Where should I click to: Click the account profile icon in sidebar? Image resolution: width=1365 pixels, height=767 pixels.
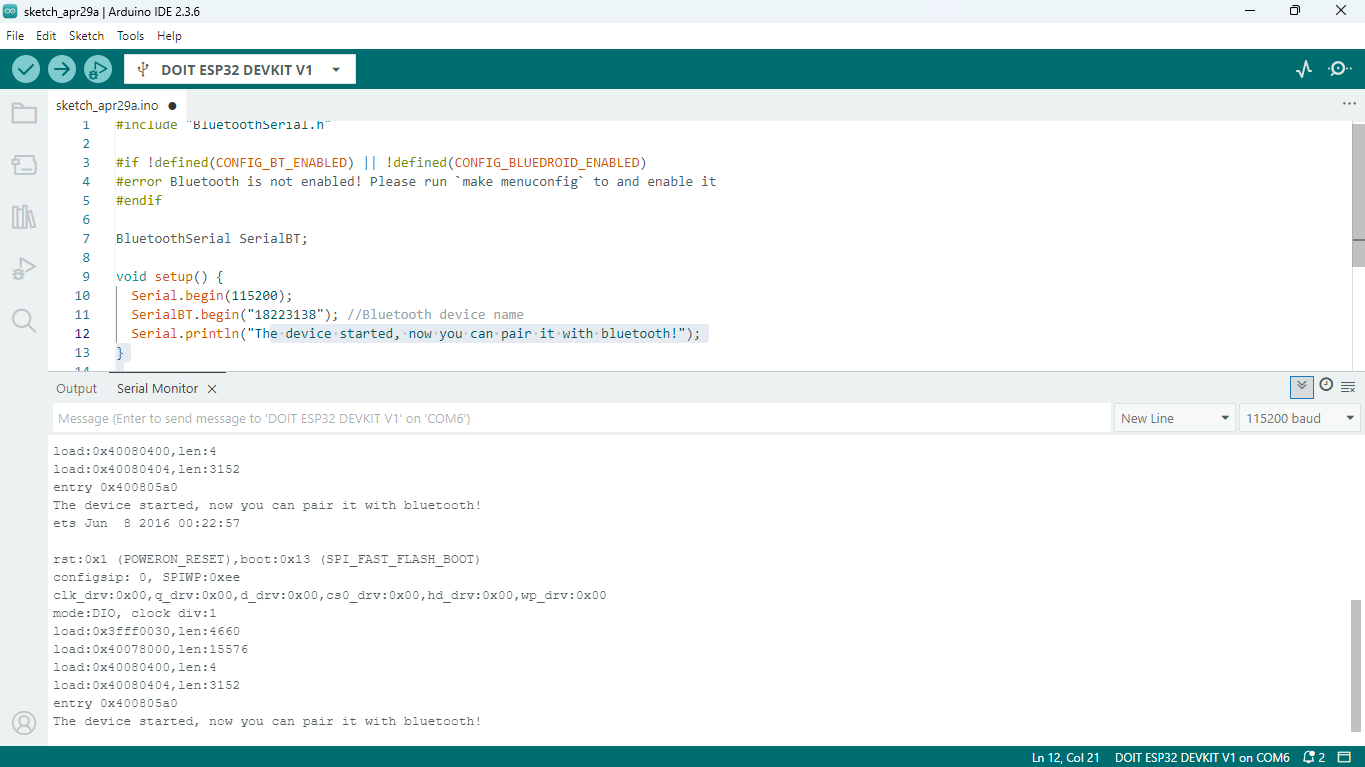coord(24,723)
